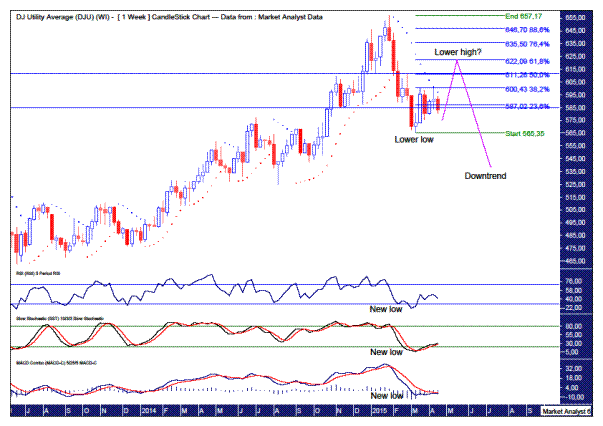Select the 'Downtrend' annotation text
The height and width of the screenshot is (426, 603).
485,176
